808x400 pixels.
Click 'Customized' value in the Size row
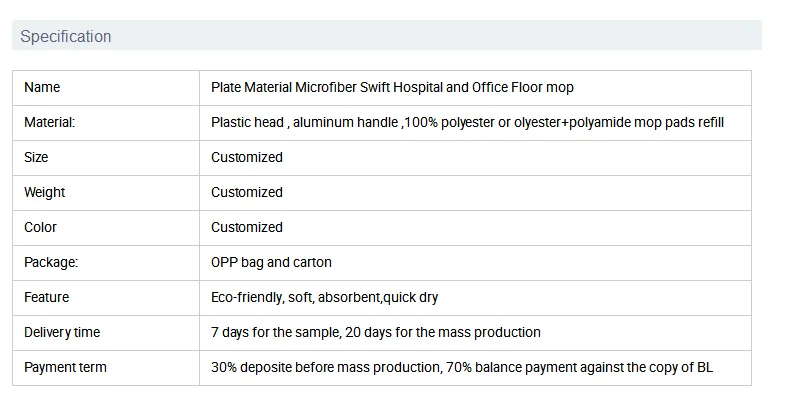[x=247, y=157]
